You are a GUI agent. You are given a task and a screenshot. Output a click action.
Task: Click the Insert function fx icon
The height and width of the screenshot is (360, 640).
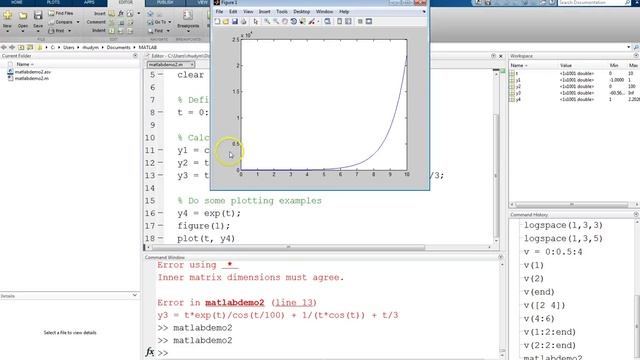coord(121,13)
